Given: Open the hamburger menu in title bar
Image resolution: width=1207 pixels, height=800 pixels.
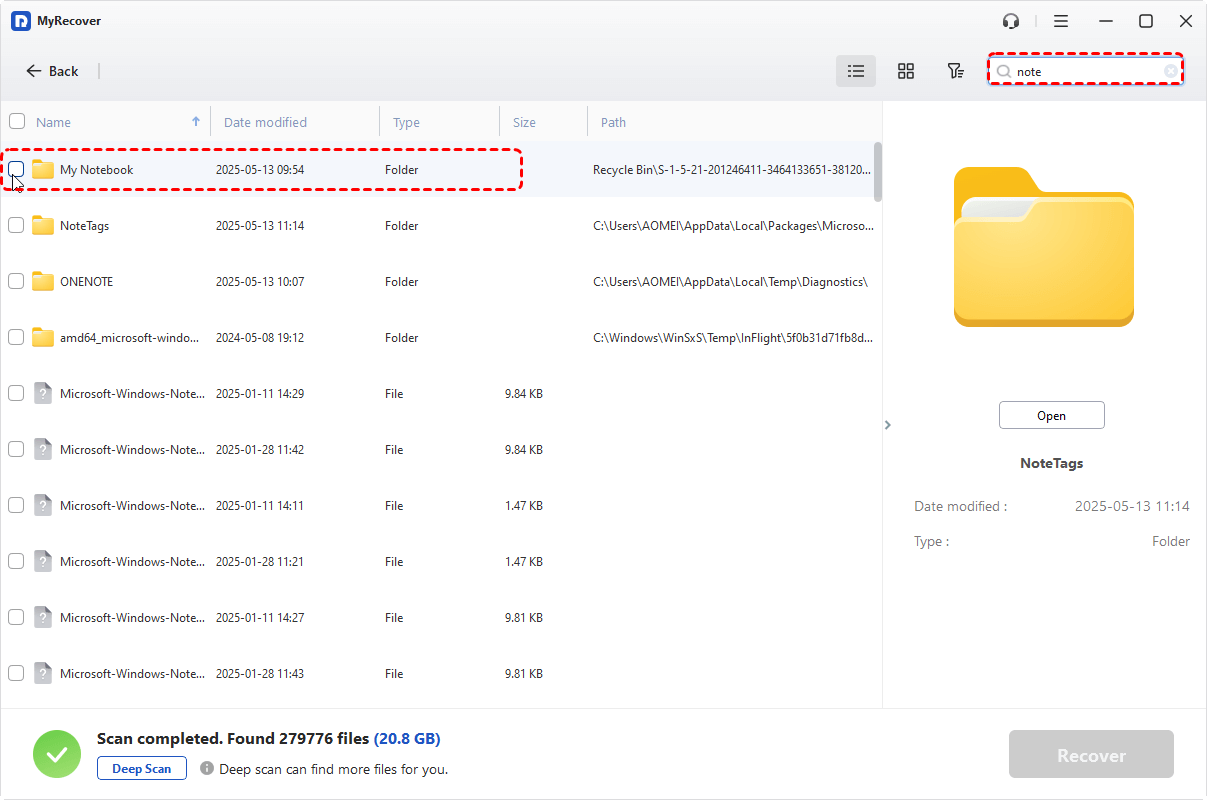Looking at the screenshot, I should 1061,21.
